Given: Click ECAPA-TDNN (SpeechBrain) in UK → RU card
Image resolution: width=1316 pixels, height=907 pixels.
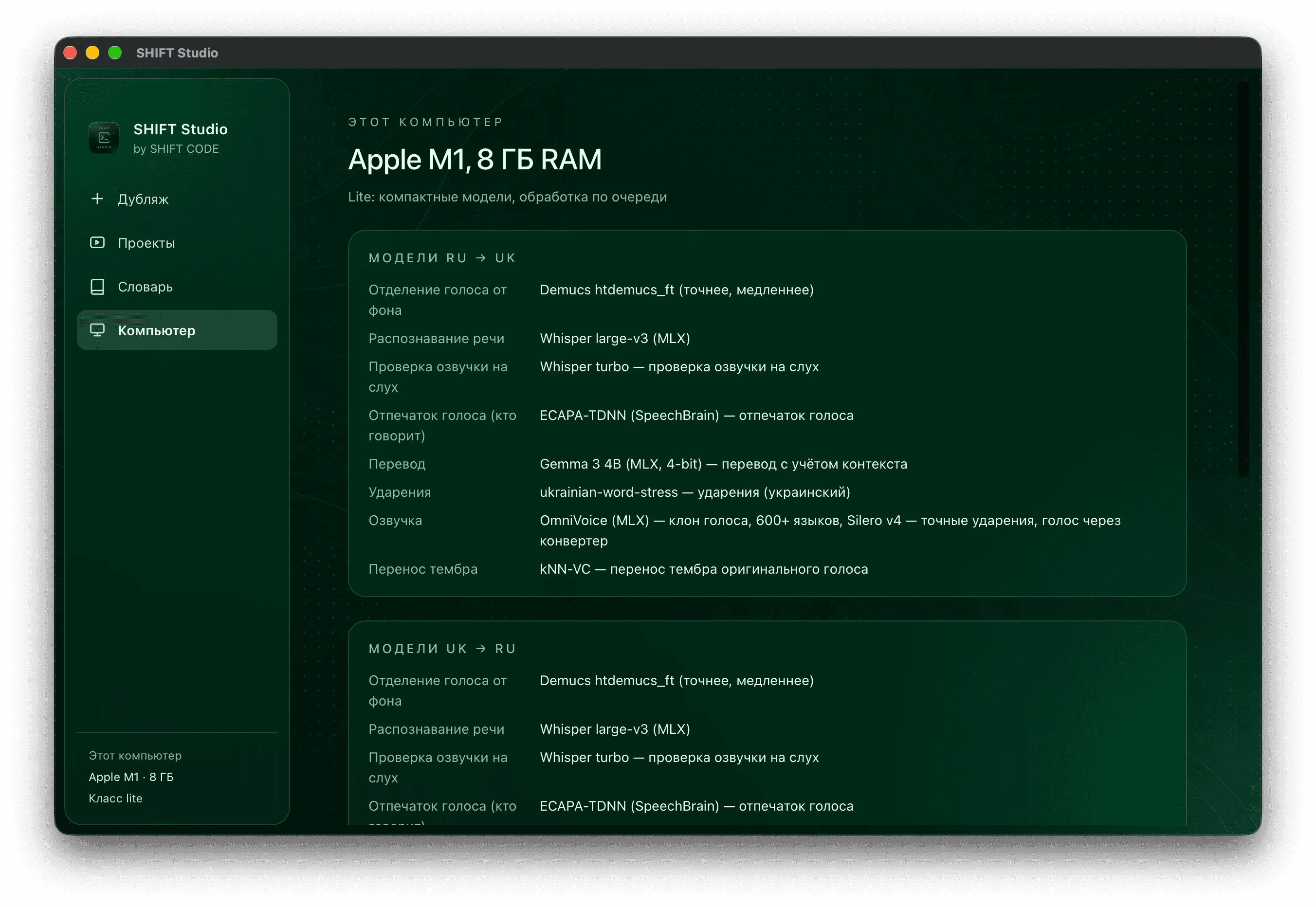Looking at the screenshot, I should [x=697, y=806].
